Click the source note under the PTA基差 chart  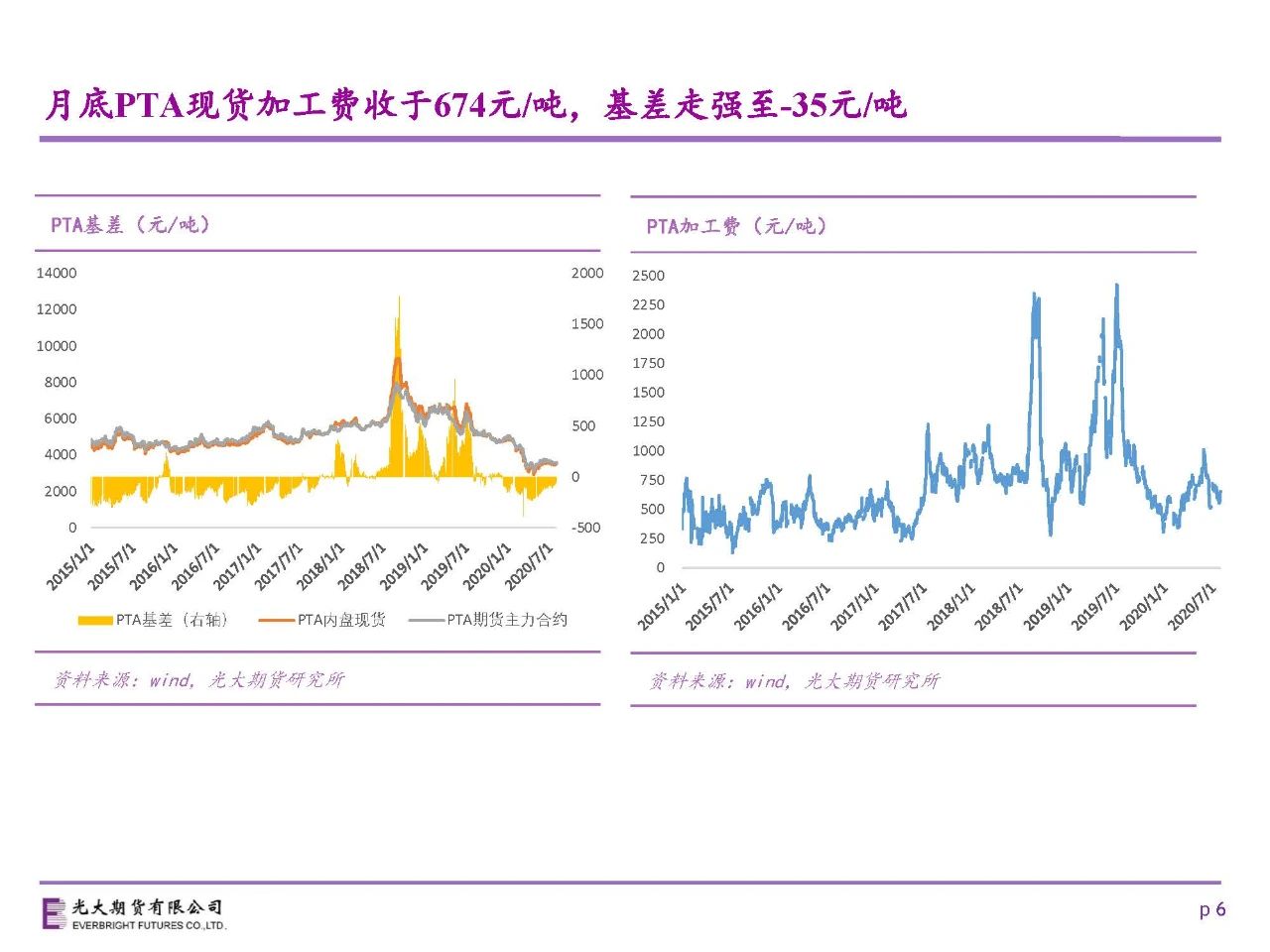click(x=198, y=679)
